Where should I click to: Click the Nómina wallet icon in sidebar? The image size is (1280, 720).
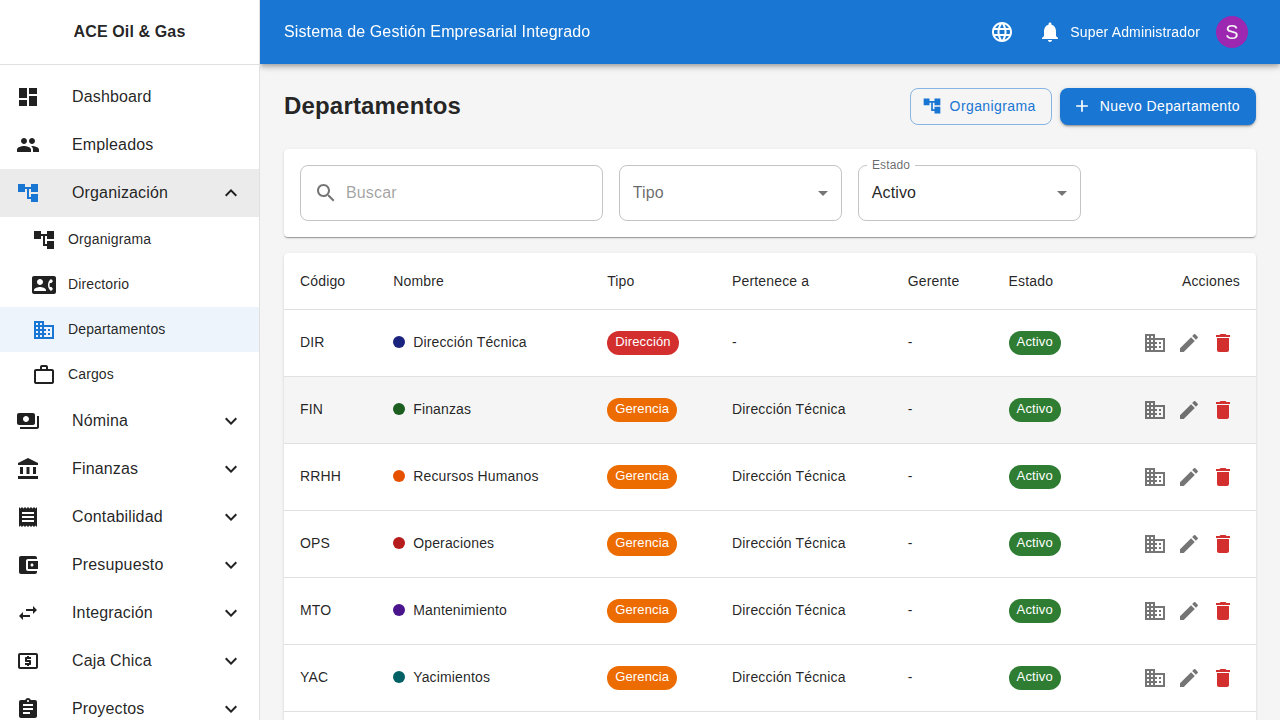tap(28, 420)
